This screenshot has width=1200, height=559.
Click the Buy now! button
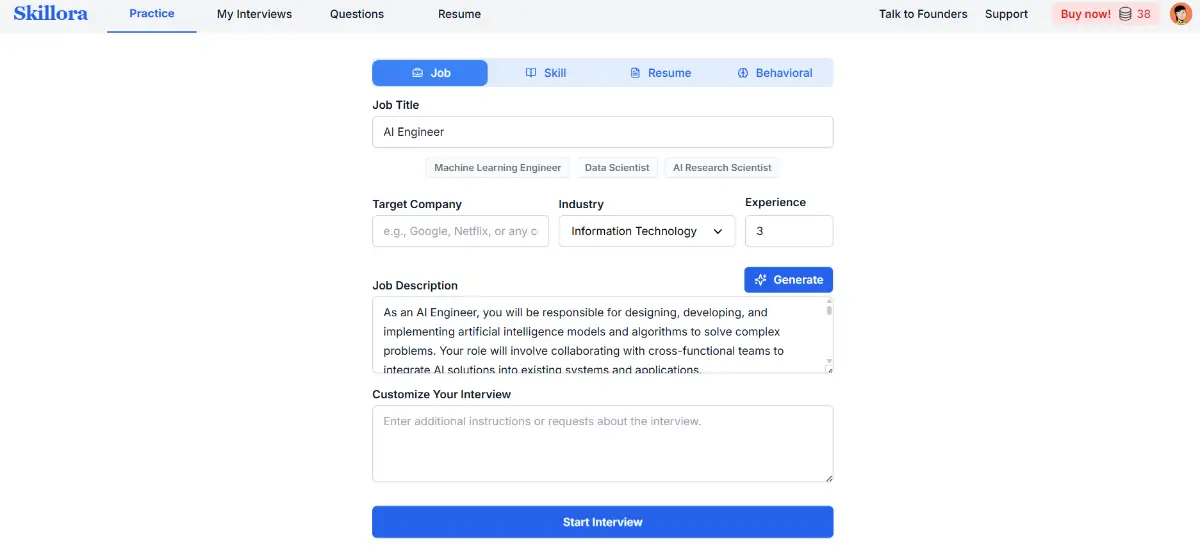pos(1085,14)
